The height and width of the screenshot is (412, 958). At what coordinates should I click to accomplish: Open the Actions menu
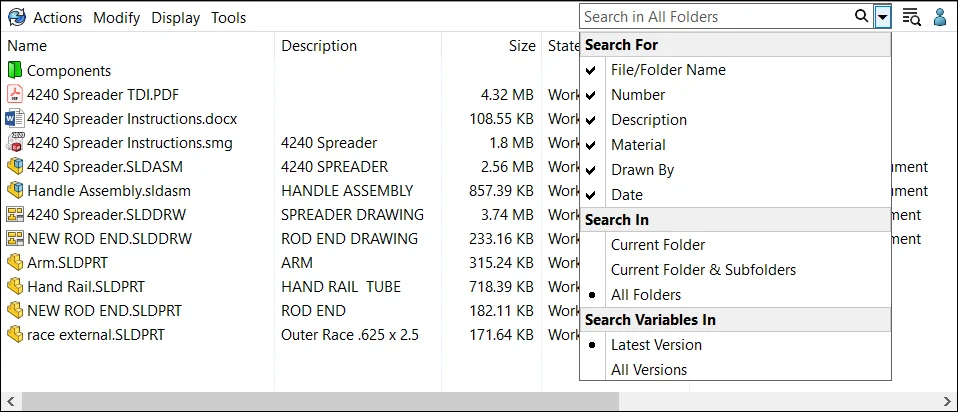click(58, 18)
